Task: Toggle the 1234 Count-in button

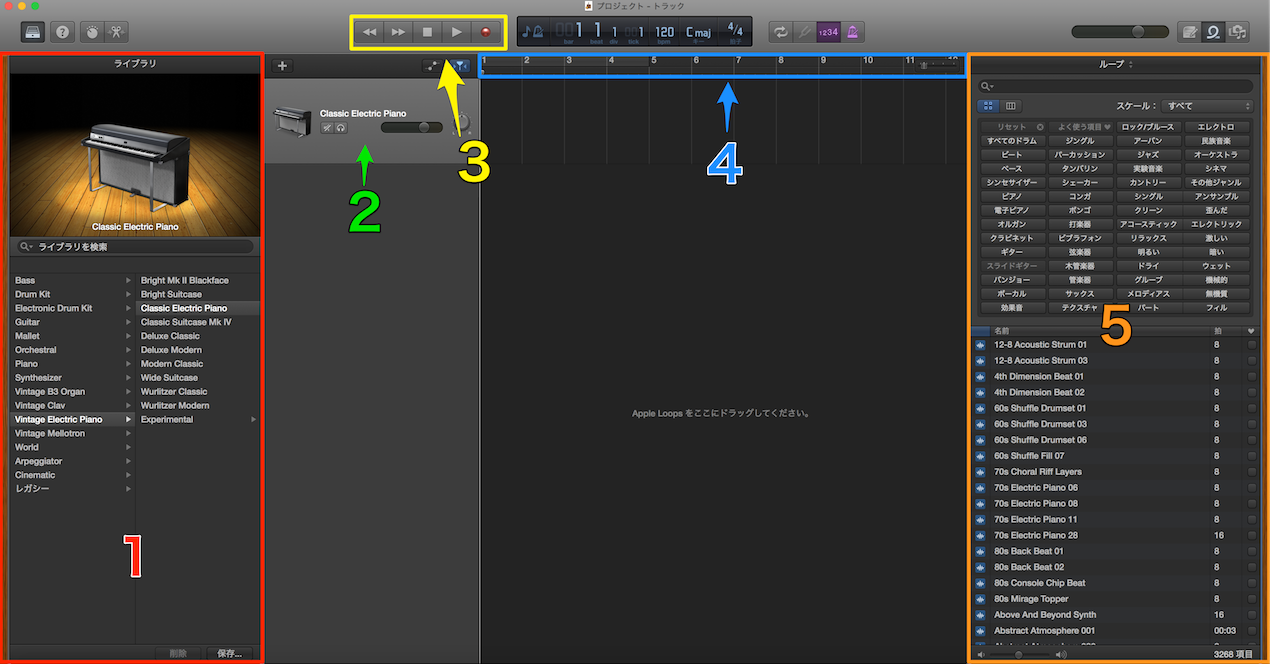Action: coord(828,32)
